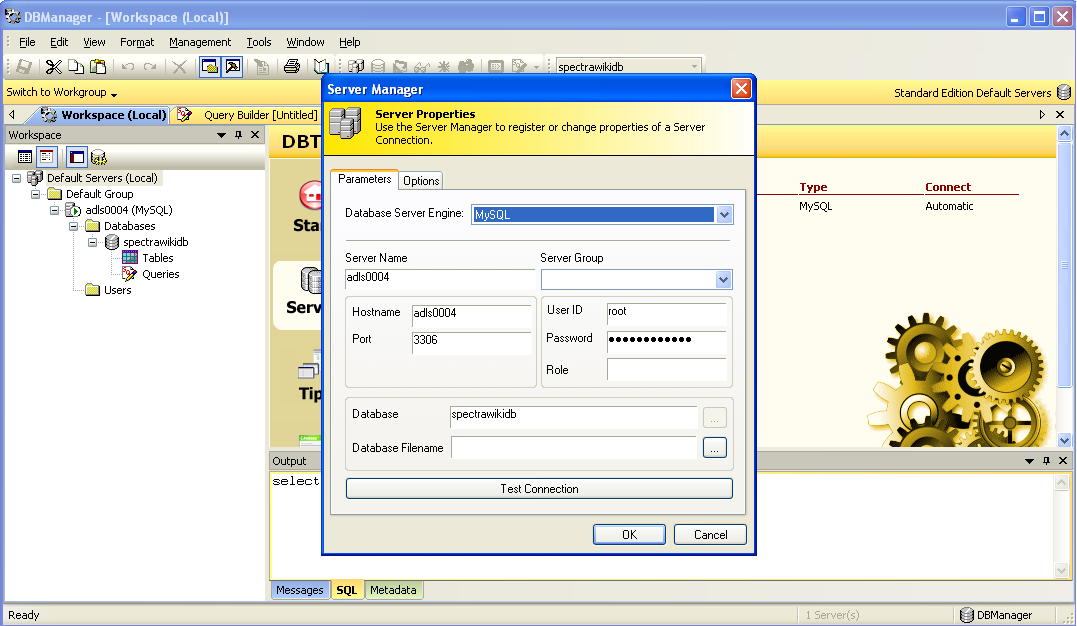Pin the Workspace panel with pushpin icon

[238, 135]
